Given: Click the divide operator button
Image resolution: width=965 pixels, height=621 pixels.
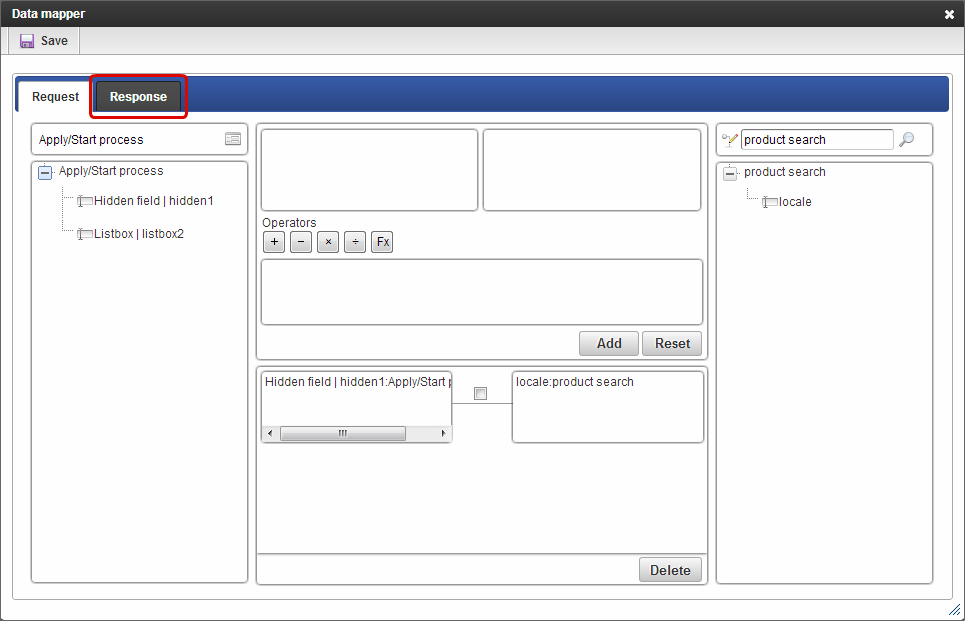Looking at the screenshot, I should point(355,242).
